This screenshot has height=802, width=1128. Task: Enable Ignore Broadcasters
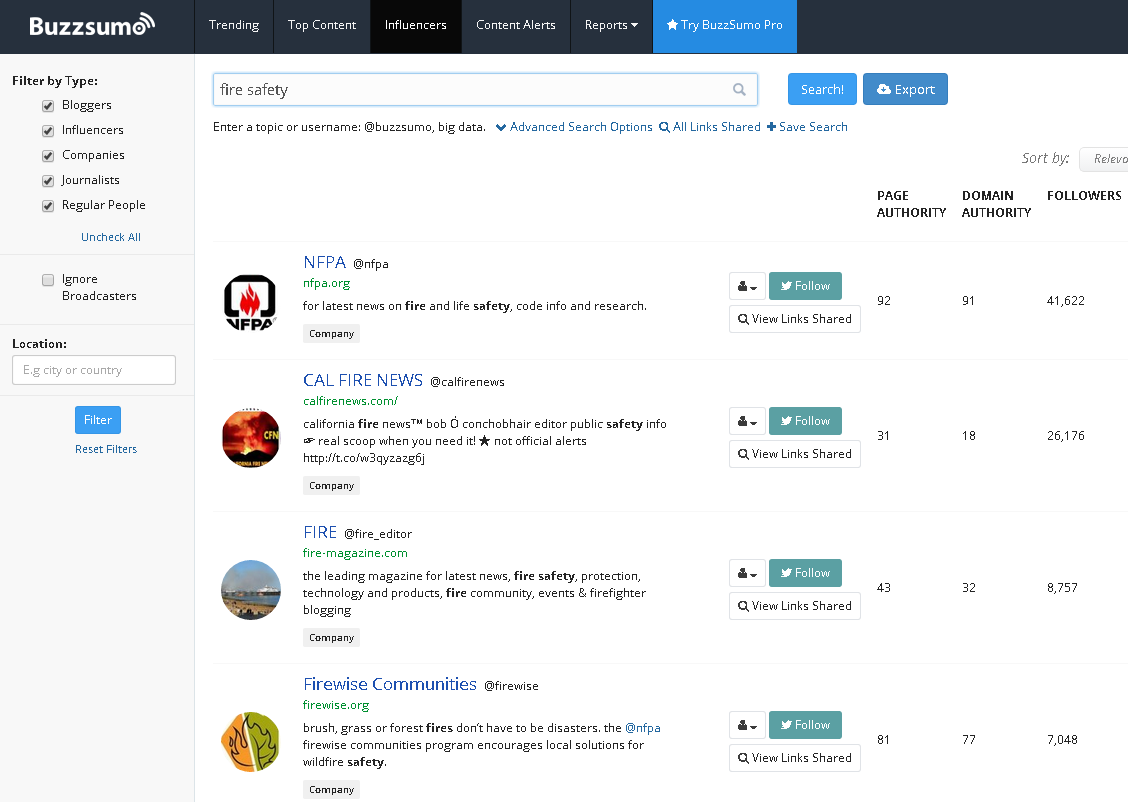click(48, 281)
